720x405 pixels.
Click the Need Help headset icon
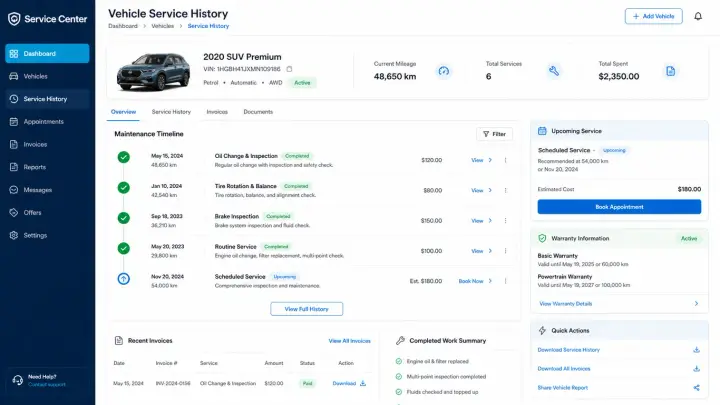pyautogui.click(x=17, y=380)
